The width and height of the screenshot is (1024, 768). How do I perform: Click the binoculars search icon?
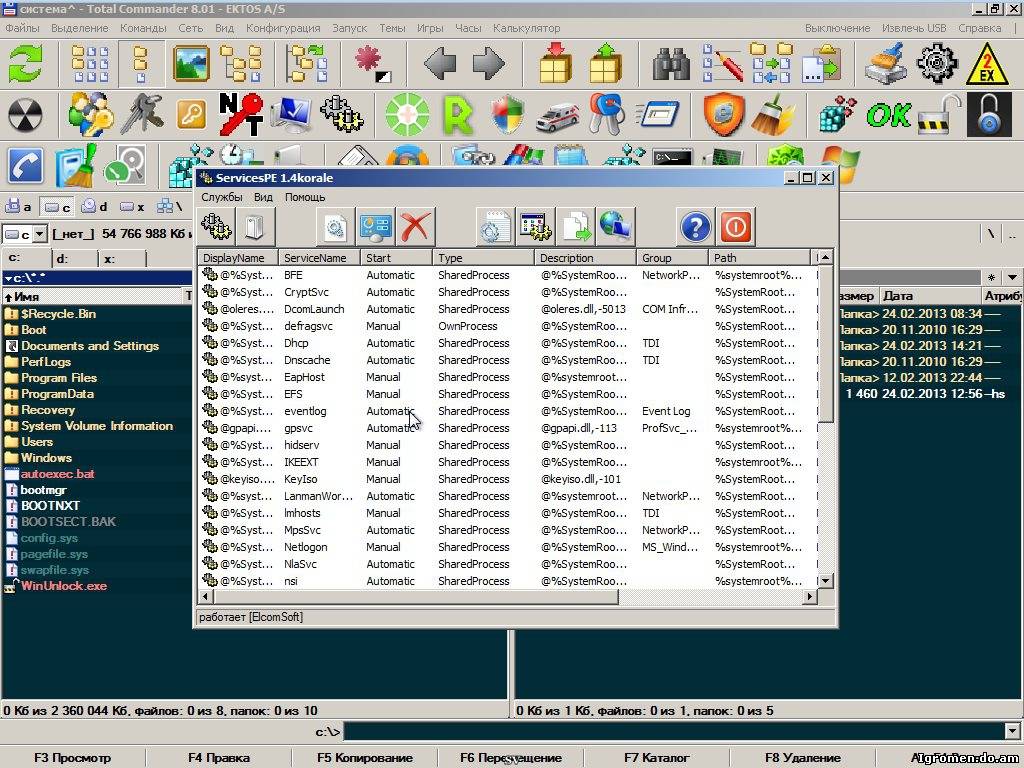671,64
